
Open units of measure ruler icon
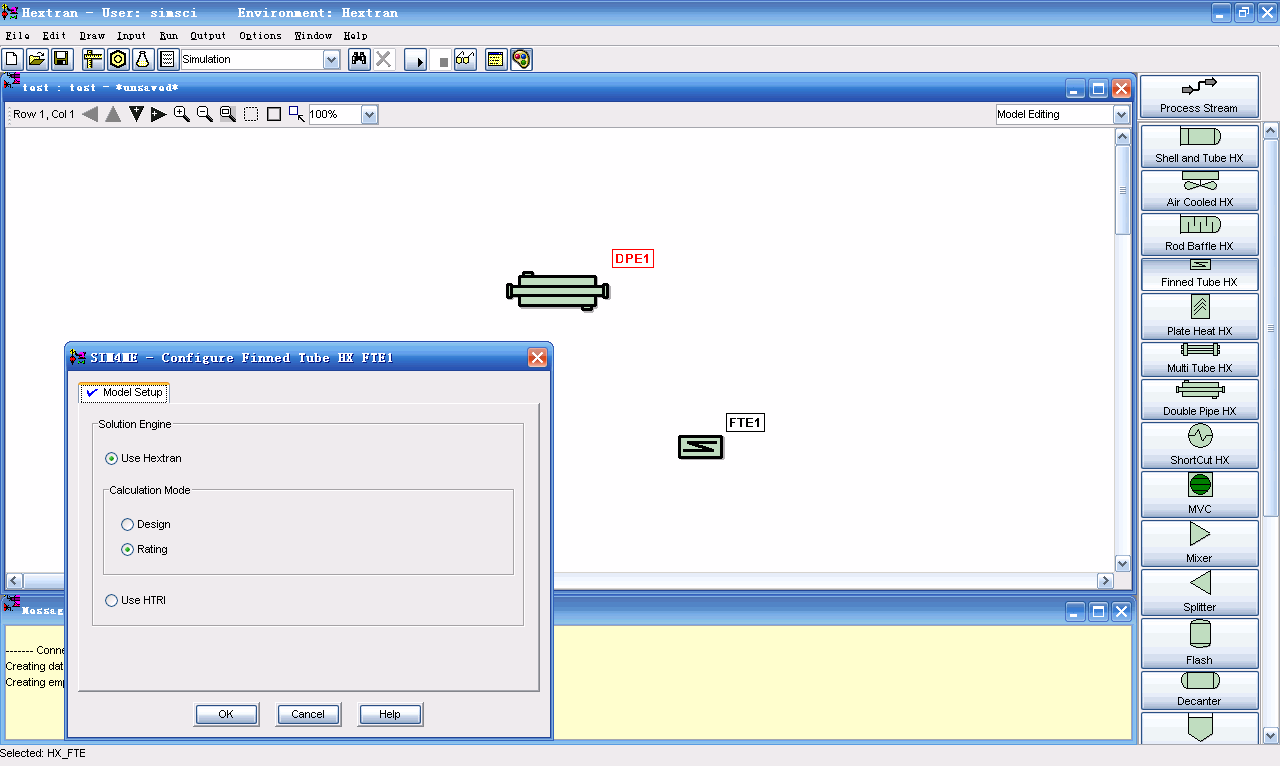(93, 59)
